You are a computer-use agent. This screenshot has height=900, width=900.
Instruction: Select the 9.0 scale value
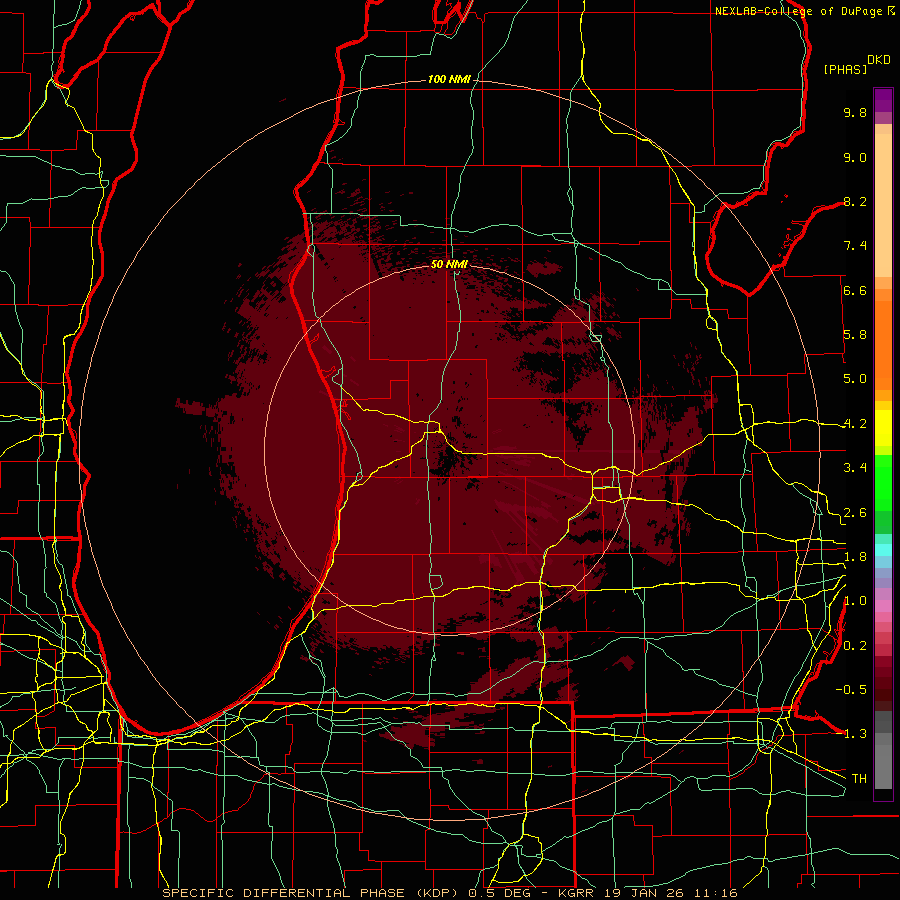pyautogui.click(x=855, y=157)
